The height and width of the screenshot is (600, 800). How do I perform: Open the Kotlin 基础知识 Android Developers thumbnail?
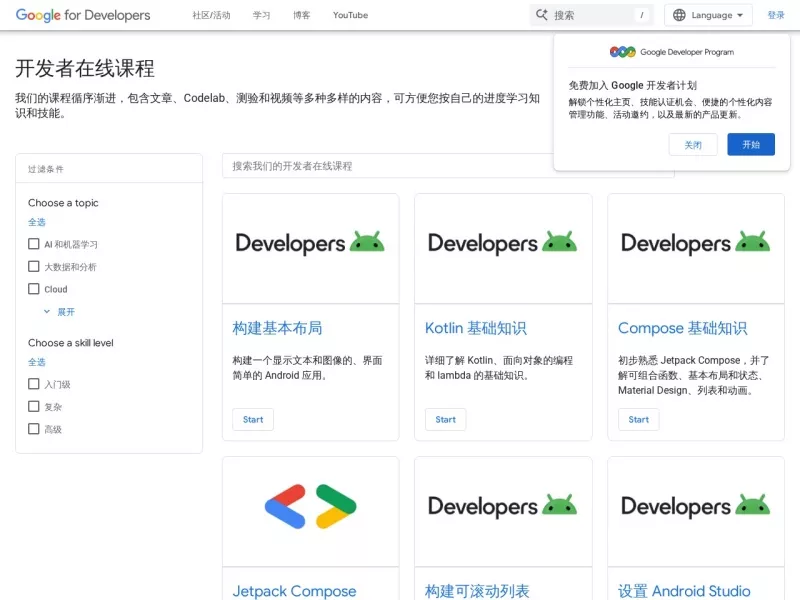click(503, 248)
